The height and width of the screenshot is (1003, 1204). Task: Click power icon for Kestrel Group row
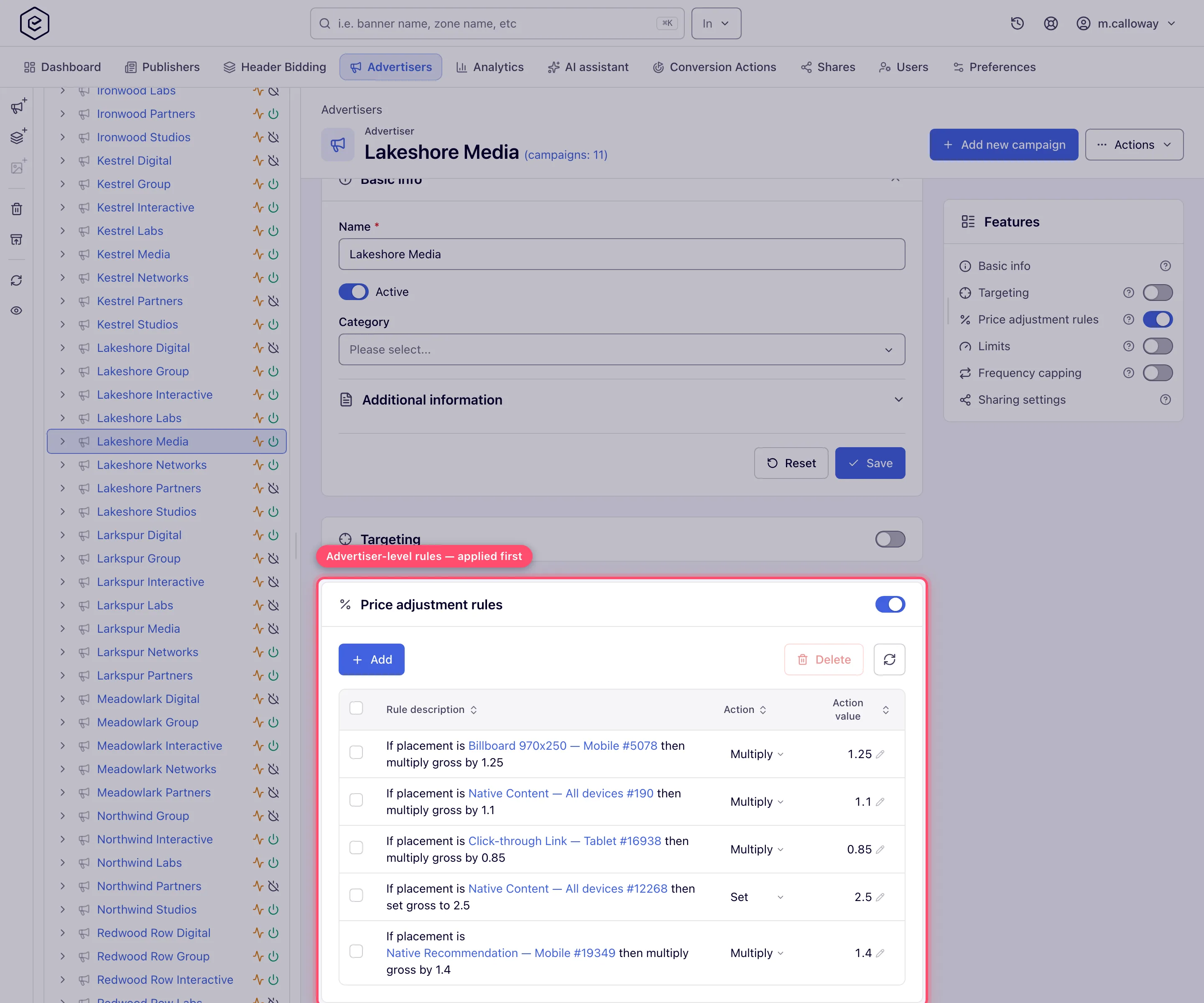[274, 184]
